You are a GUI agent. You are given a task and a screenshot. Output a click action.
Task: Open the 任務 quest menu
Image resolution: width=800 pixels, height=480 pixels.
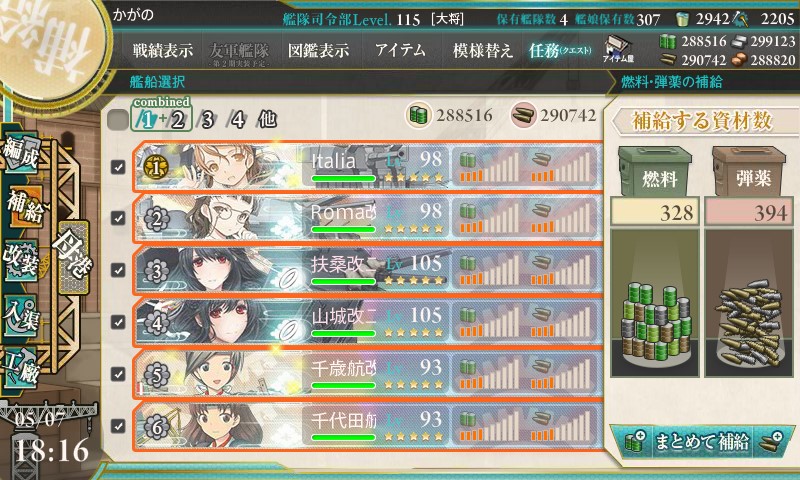560,50
